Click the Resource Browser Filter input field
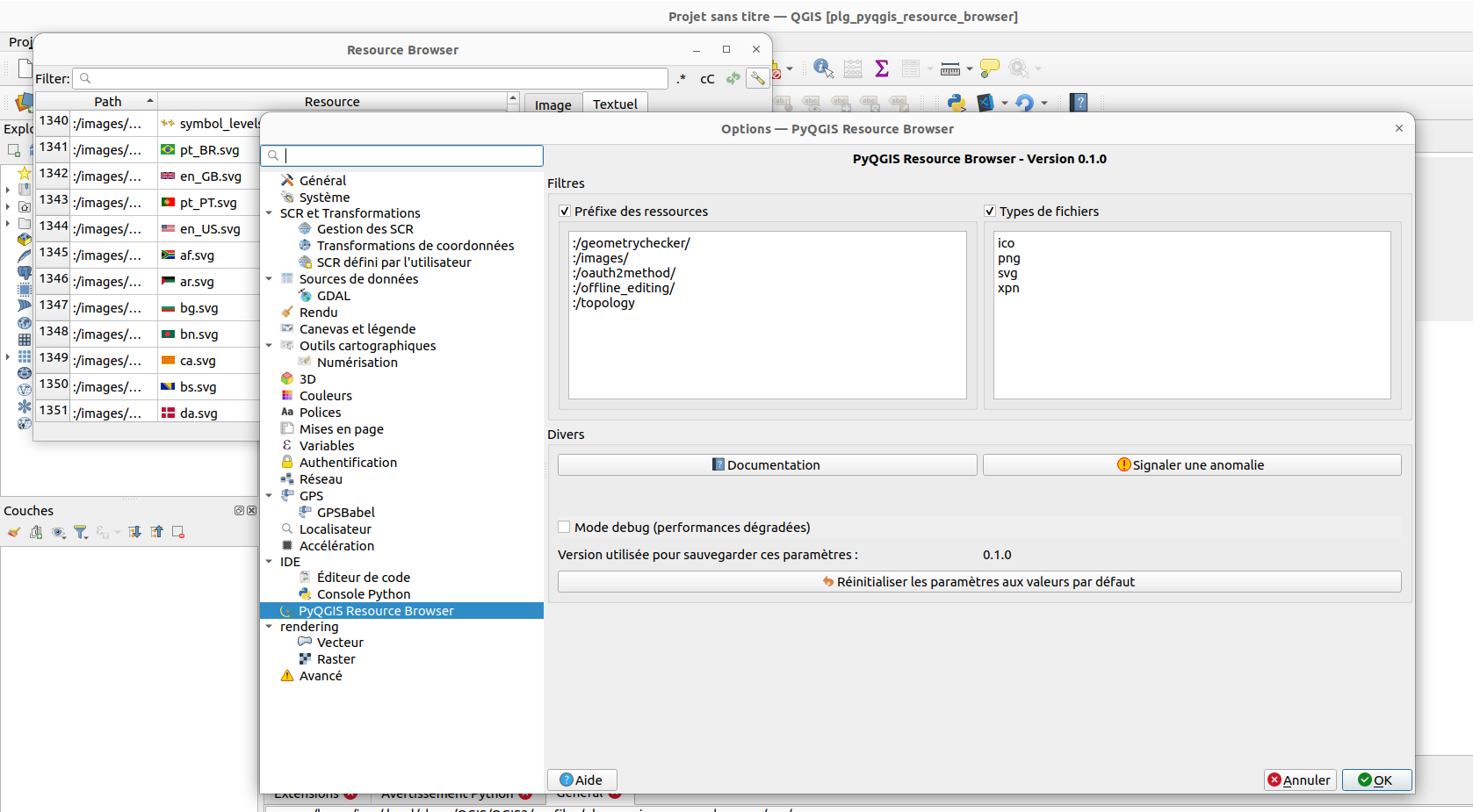The height and width of the screenshot is (812, 1473). coord(370,79)
